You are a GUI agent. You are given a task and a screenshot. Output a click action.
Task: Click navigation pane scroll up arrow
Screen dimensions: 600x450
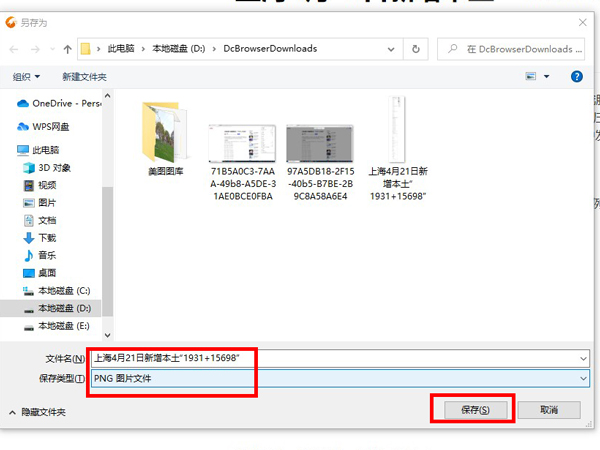[108, 96]
